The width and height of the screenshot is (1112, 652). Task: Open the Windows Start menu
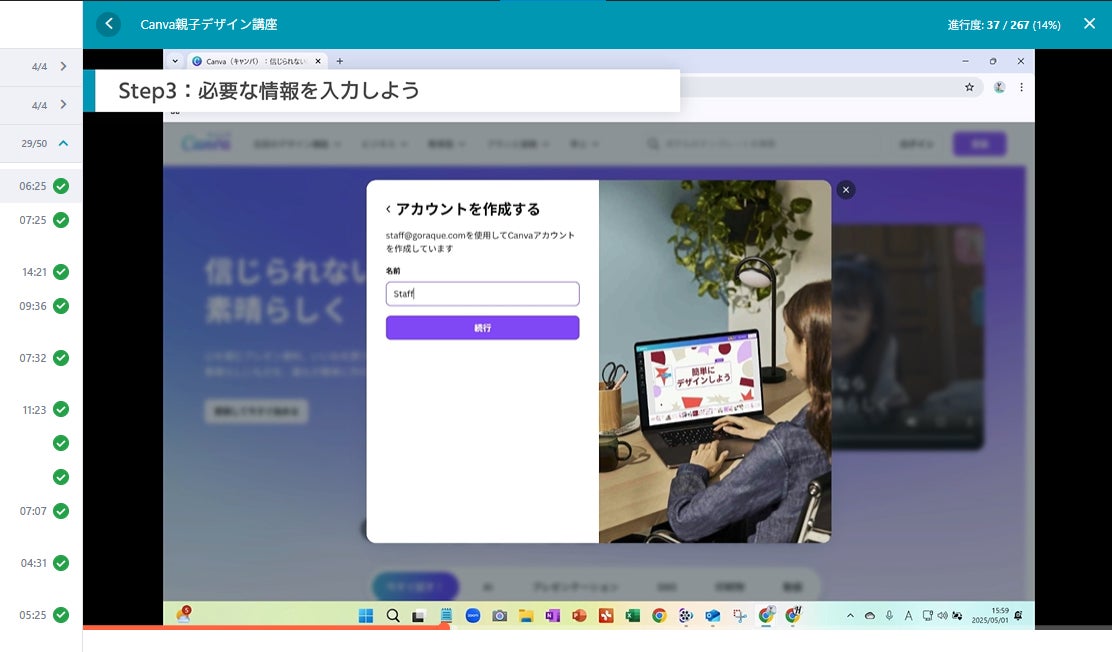pos(366,616)
